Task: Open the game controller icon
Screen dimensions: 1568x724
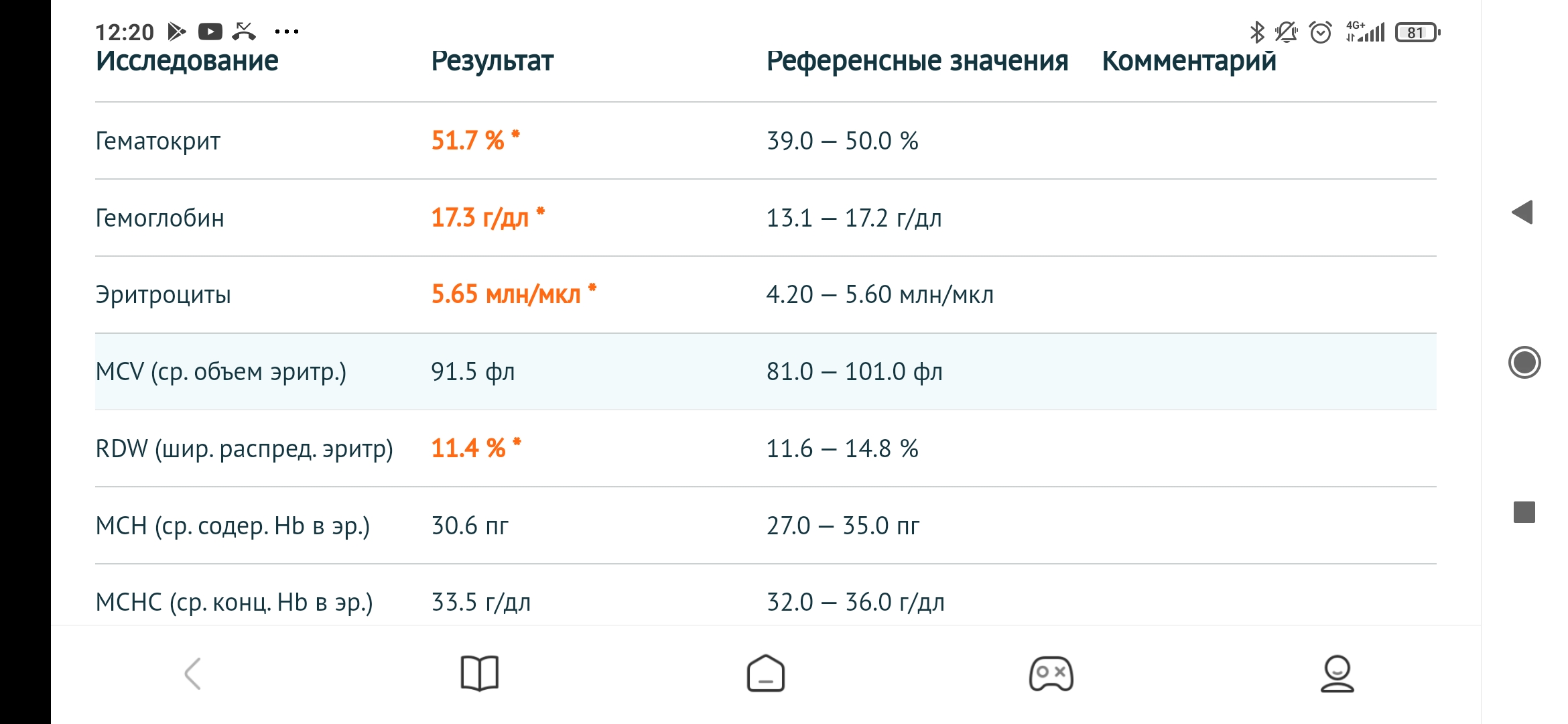Action: (1051, 674)
